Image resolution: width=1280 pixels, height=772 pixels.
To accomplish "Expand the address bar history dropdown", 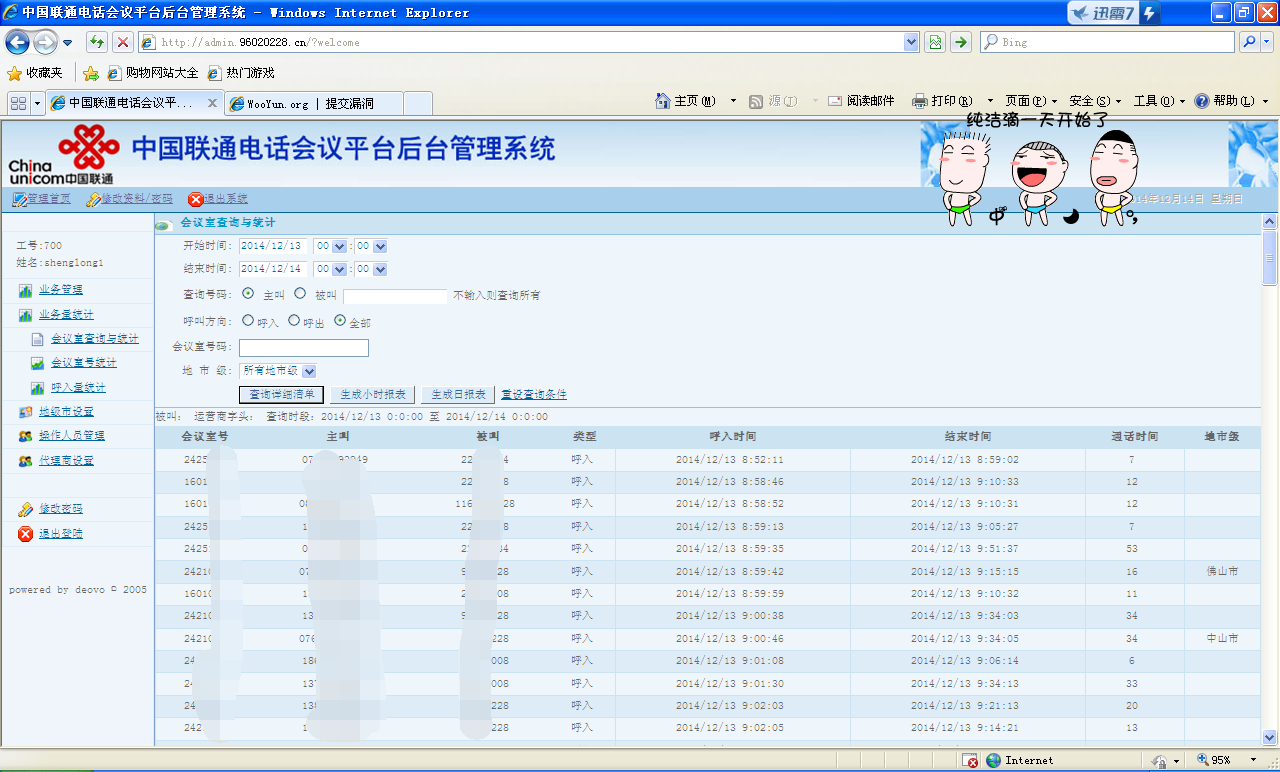I will 911,42.
